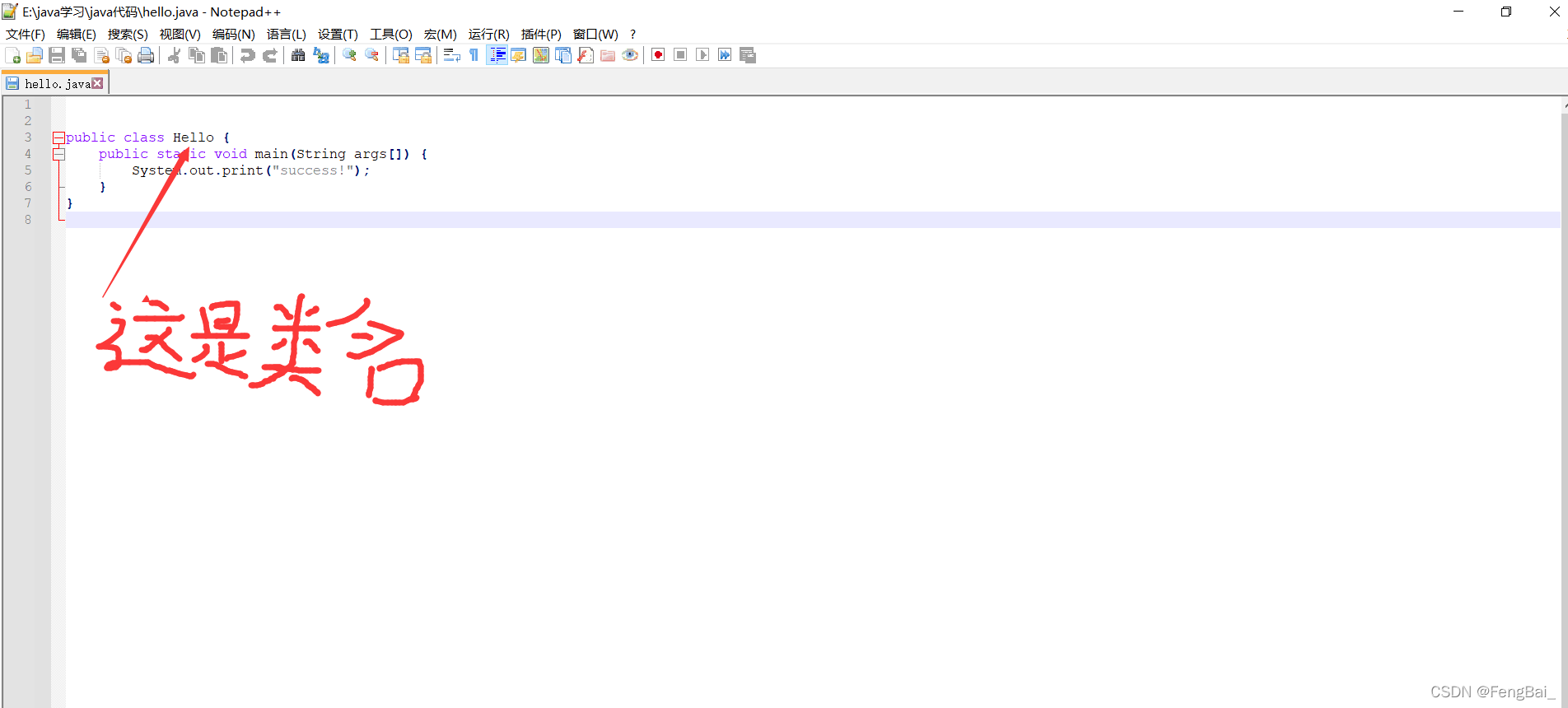This screenshot has height=708, width=1568.
Task: Click line number 1 in the margin
Action: coord(27,105)
